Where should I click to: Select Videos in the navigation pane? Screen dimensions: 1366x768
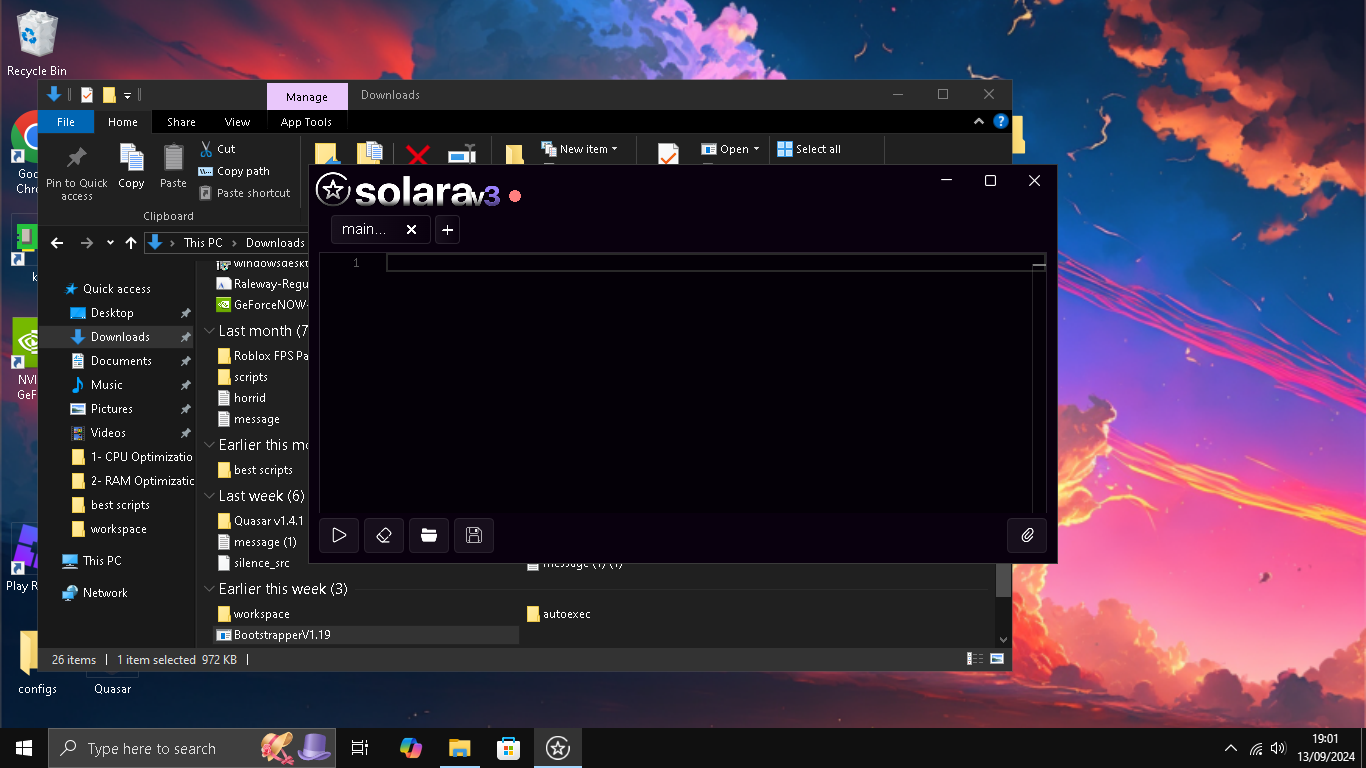click(108, 433)
